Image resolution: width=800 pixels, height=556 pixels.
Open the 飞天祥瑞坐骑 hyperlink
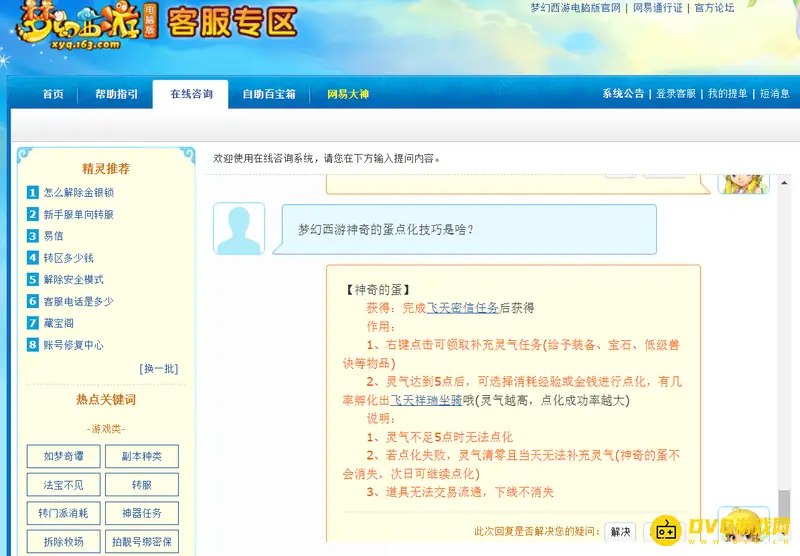[x=426, y=400]
